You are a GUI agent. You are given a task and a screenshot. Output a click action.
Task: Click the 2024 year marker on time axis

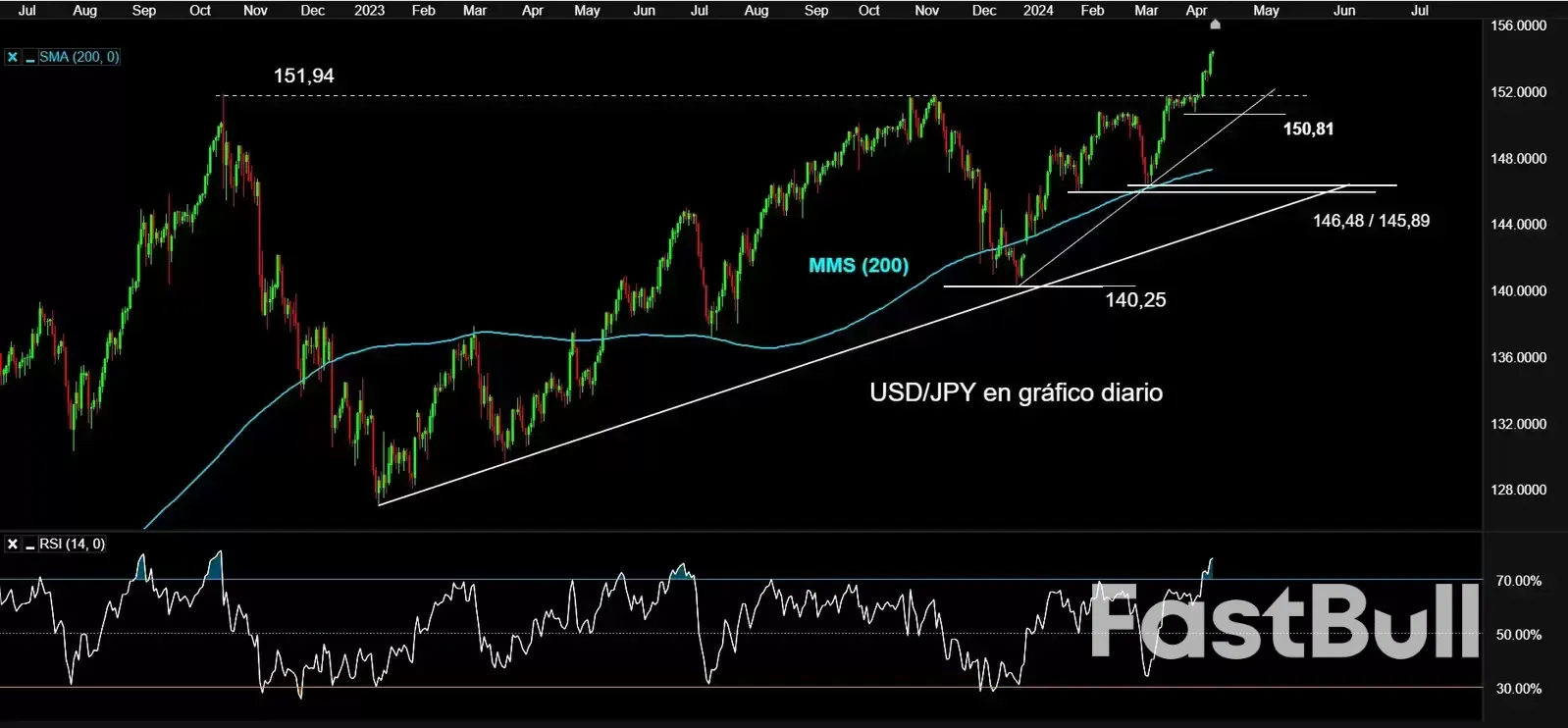click(x=1037, y=10)
